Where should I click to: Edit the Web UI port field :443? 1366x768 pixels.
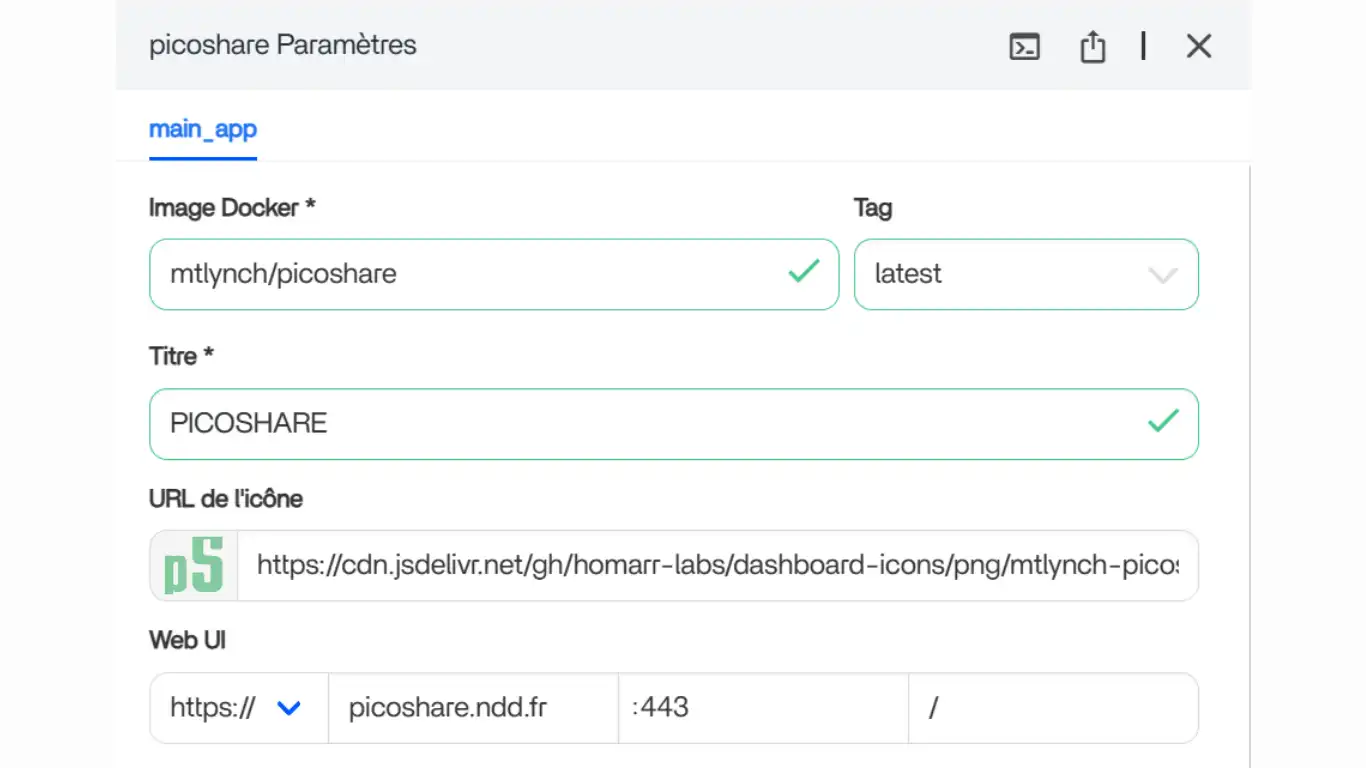point(763,708)
